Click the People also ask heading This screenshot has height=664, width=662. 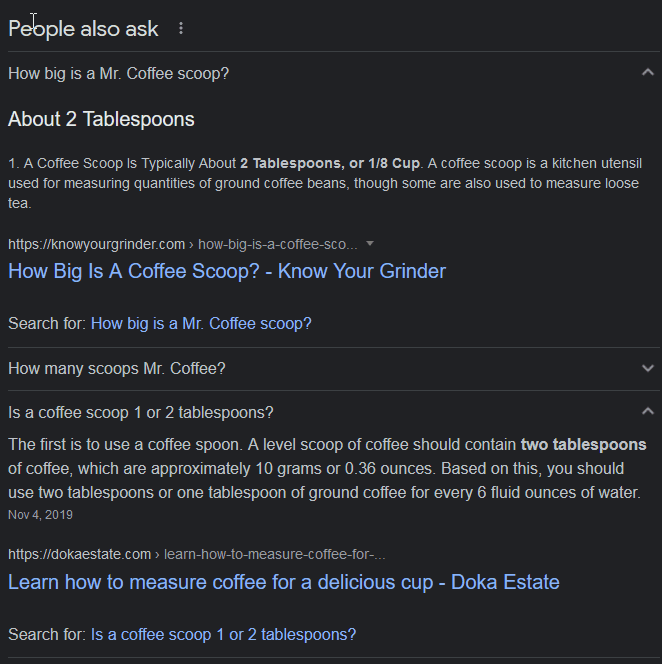[x=83, y=29]
